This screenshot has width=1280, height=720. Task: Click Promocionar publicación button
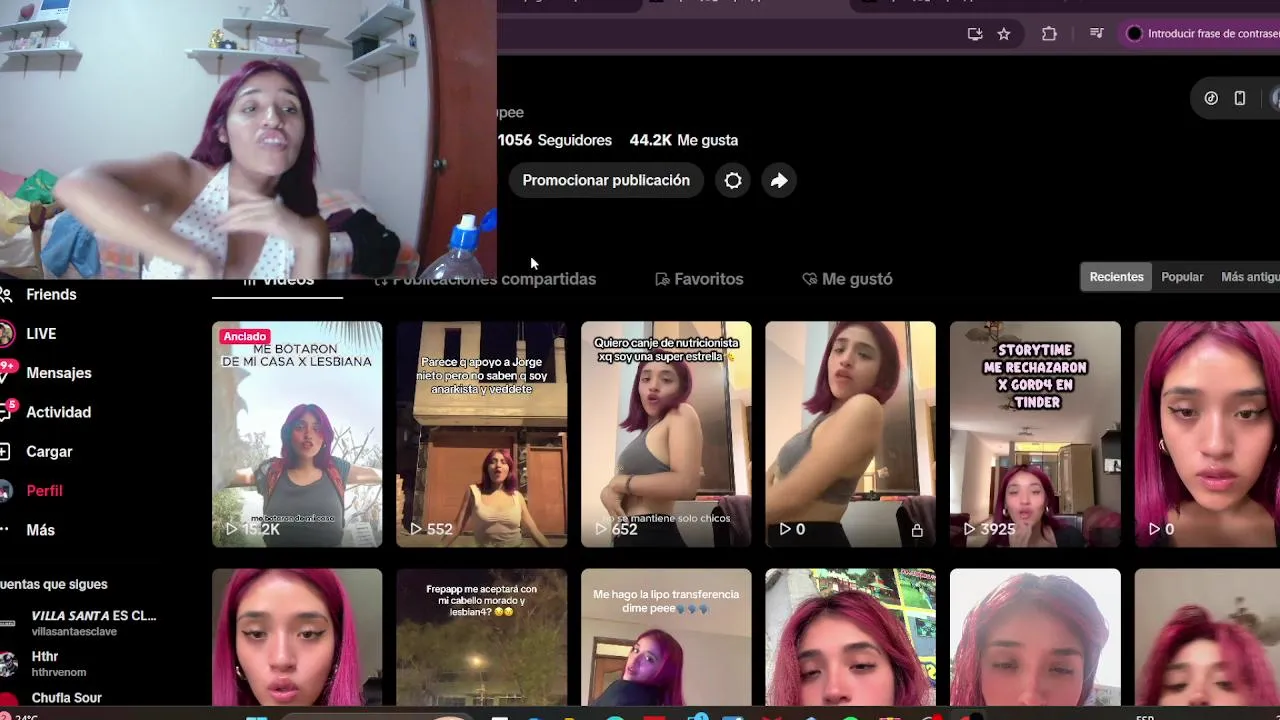click(x=606, y=181)
